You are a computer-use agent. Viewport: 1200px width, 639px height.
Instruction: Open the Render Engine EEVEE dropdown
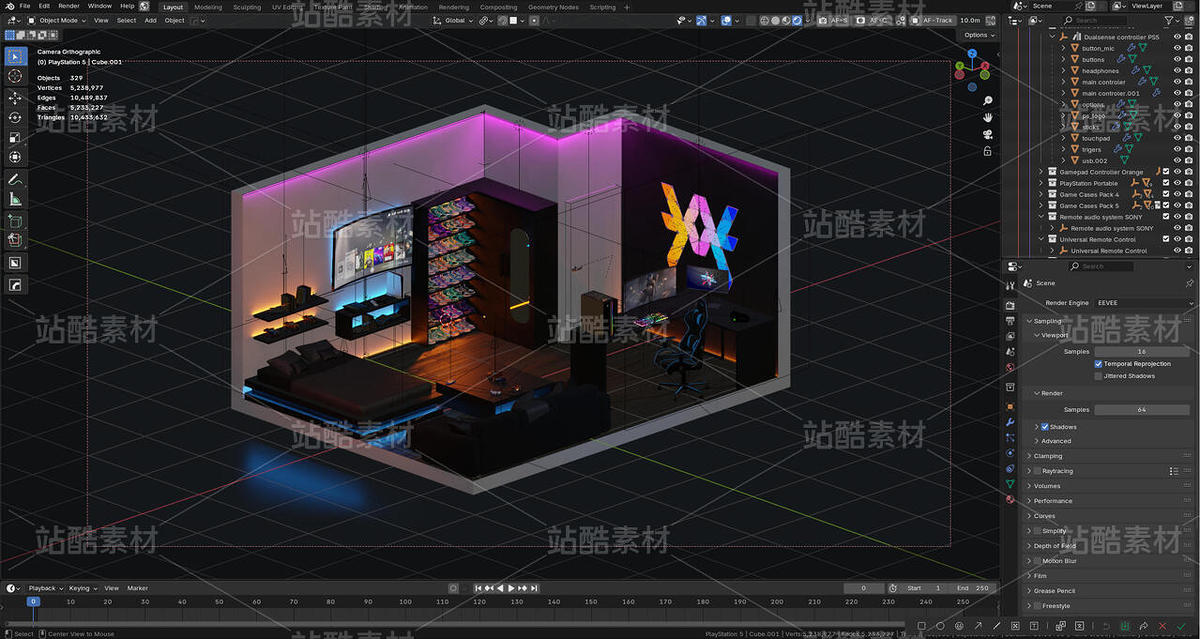pos(1143,302)
